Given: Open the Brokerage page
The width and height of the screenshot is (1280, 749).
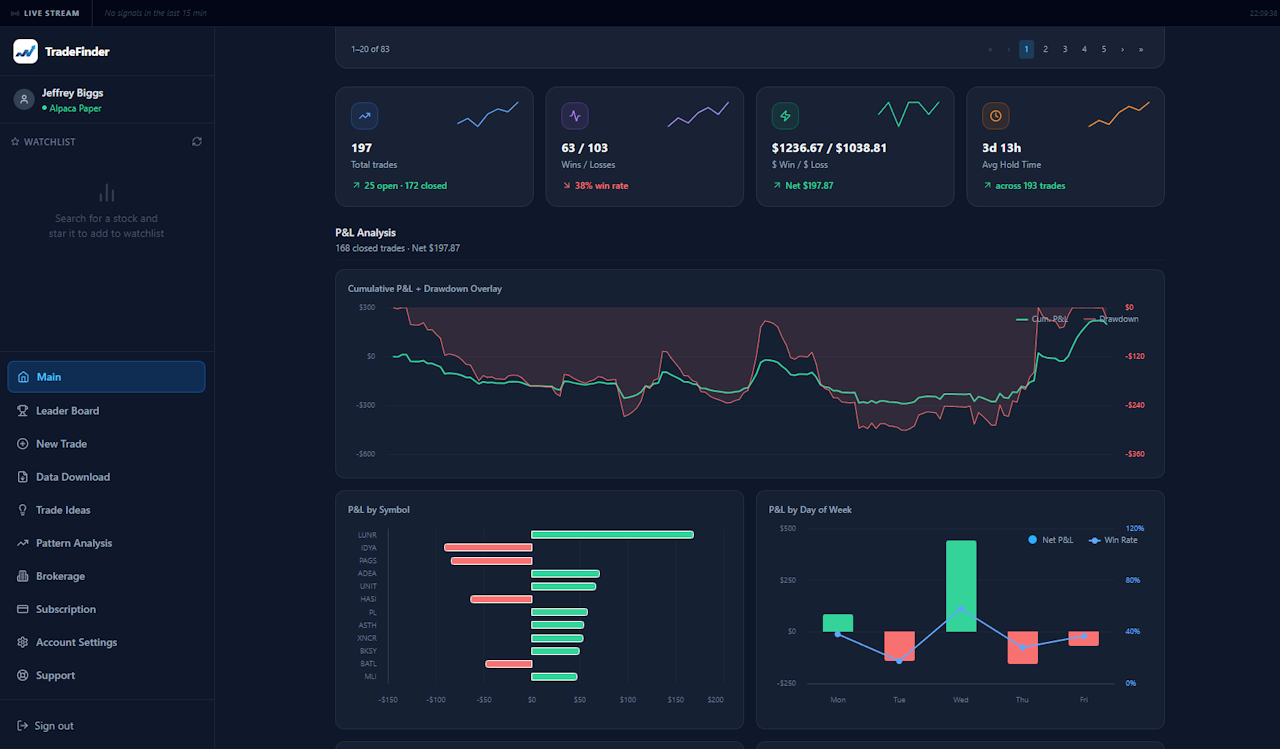Looking at the screenshot, I should (107, 576).
